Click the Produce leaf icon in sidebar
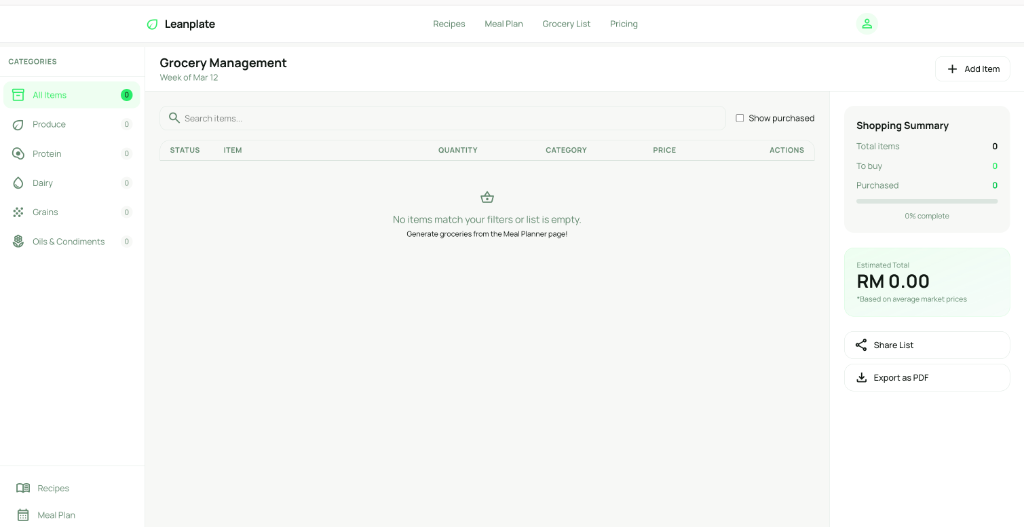The width and height of the screenshot is (1024, 527). coord(18,125)
